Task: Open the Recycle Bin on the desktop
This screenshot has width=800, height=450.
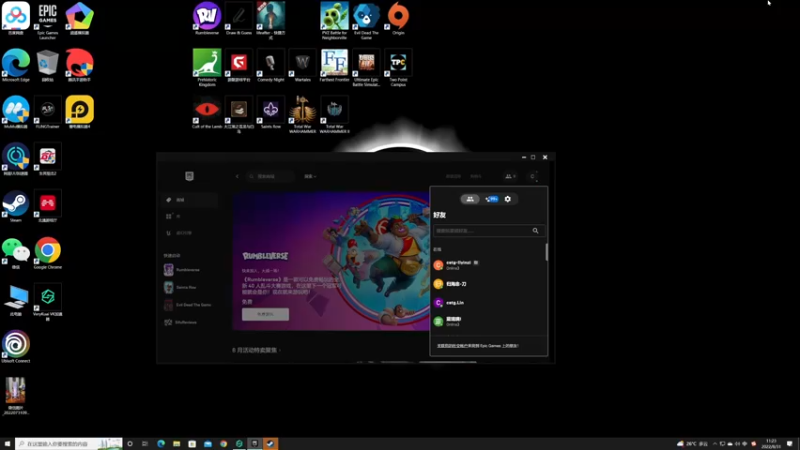Action: click(x=47, y=65)
